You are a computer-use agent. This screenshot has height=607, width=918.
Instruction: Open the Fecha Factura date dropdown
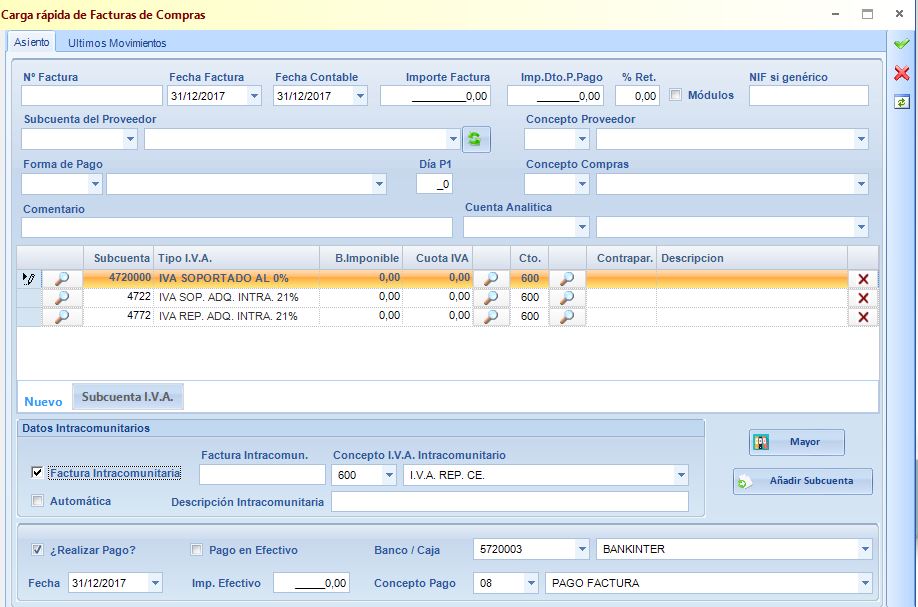254,96
